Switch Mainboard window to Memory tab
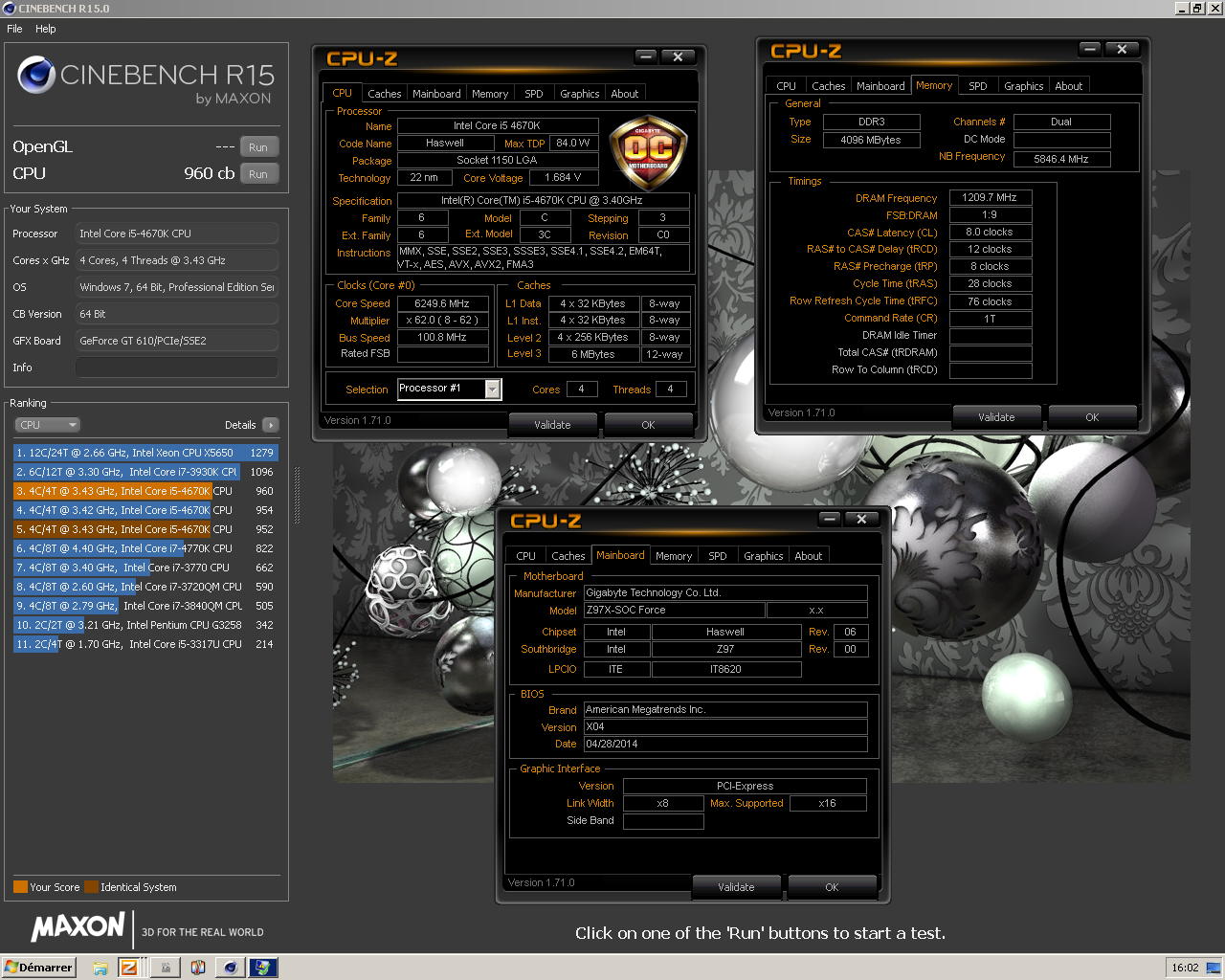 tap(674, 556)
